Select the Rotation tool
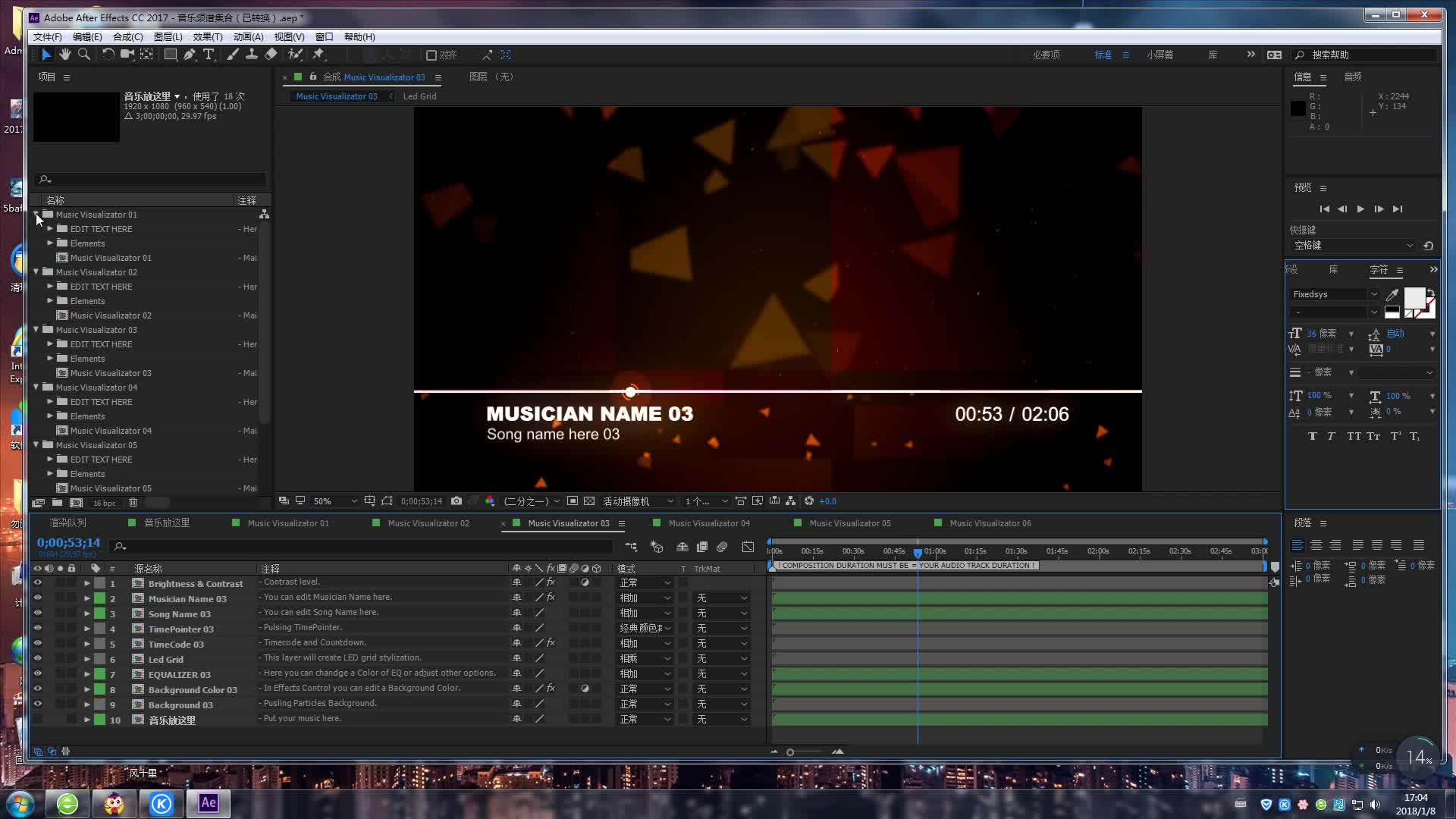 108,55
